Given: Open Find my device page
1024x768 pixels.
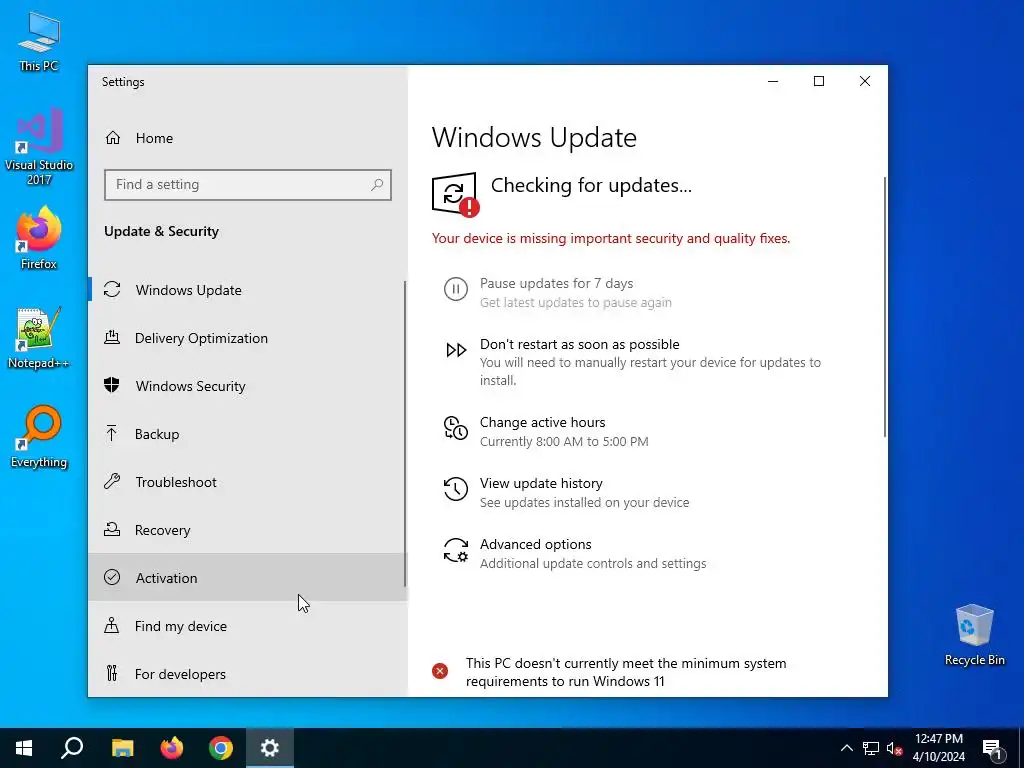Looking at the screenshot, I should (248, 626).
